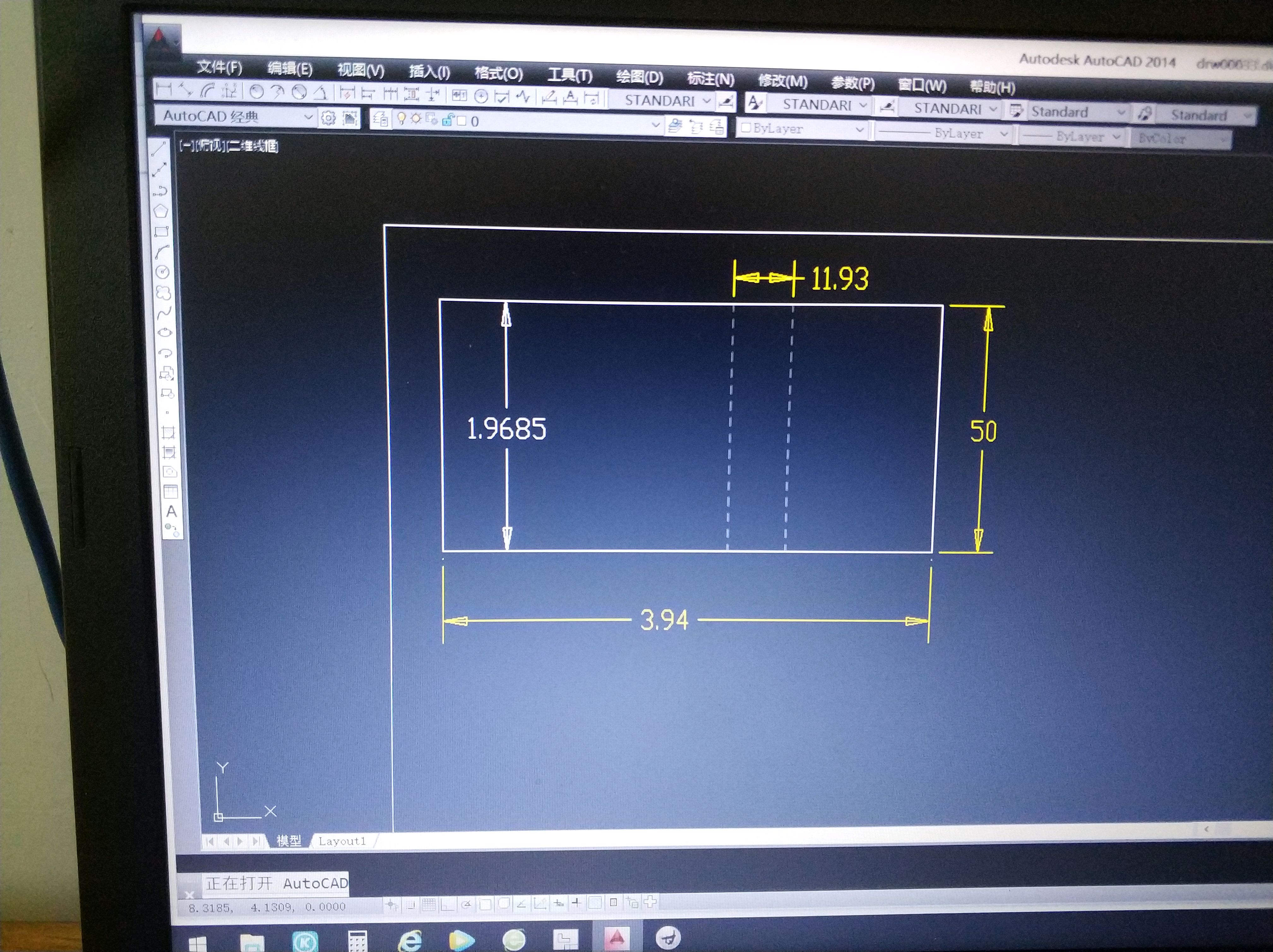This screenshot has width=1273, height=952.
Task: Open the 标注(N) menu
Action: point(710,79)
